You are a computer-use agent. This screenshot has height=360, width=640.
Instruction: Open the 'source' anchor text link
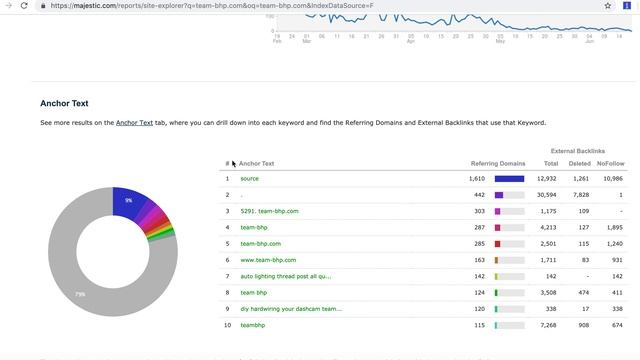[x=249, y=178]
